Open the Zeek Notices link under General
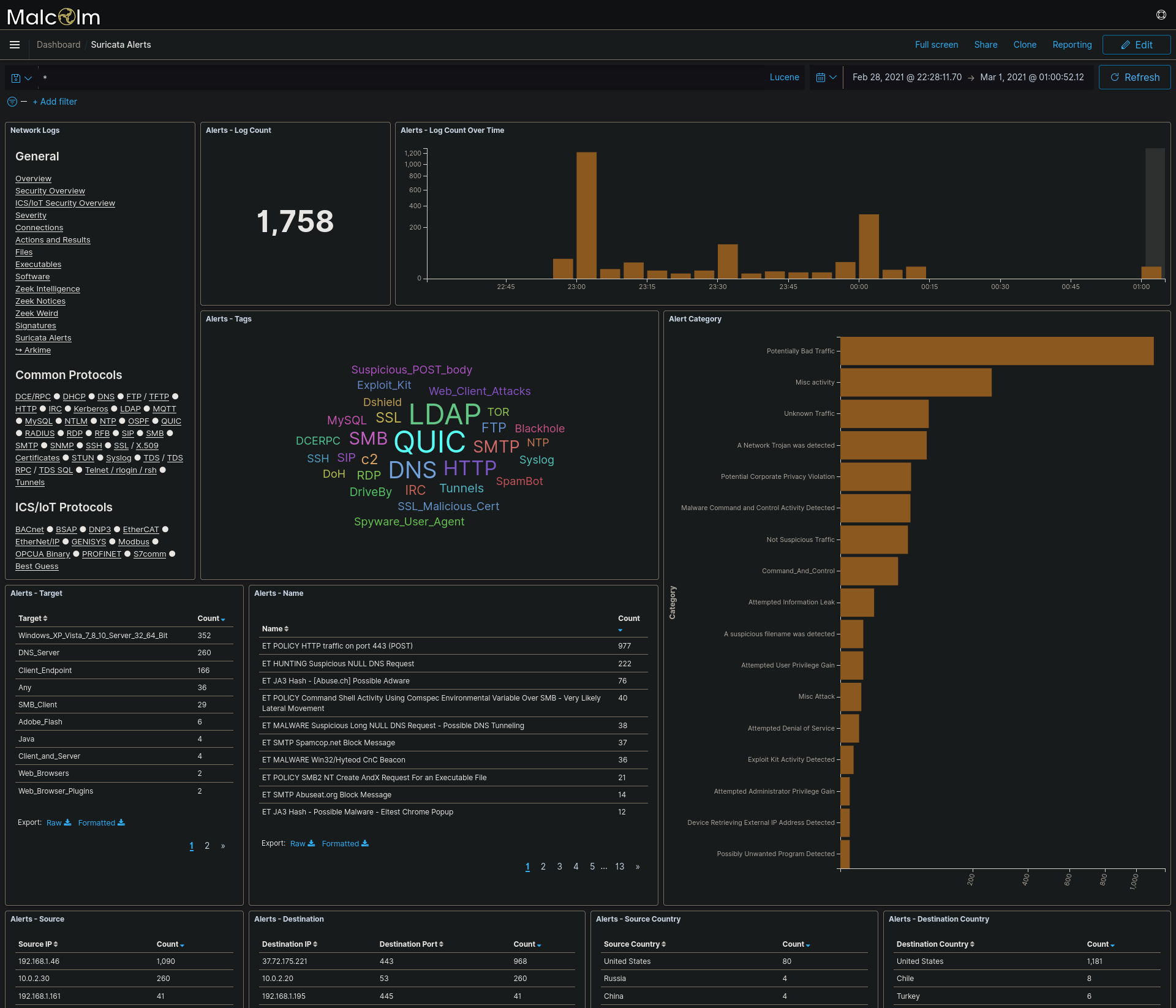This screenshot has height=1008, width=1176. pyautogui.click(x=40, y=301)
